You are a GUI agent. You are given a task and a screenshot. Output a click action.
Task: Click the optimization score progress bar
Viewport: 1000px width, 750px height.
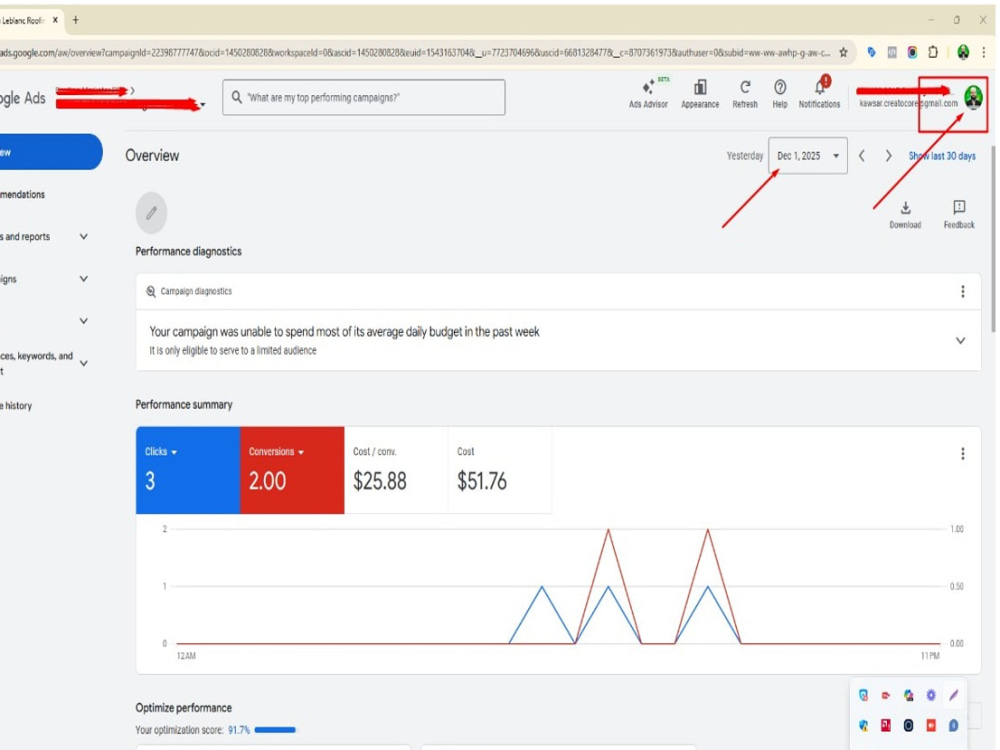click(275, 730)
